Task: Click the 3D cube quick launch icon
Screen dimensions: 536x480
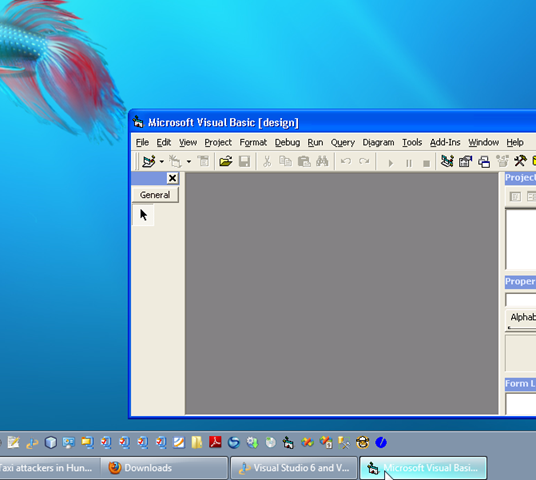Action: pyautogui.click(x=51, y=442)
